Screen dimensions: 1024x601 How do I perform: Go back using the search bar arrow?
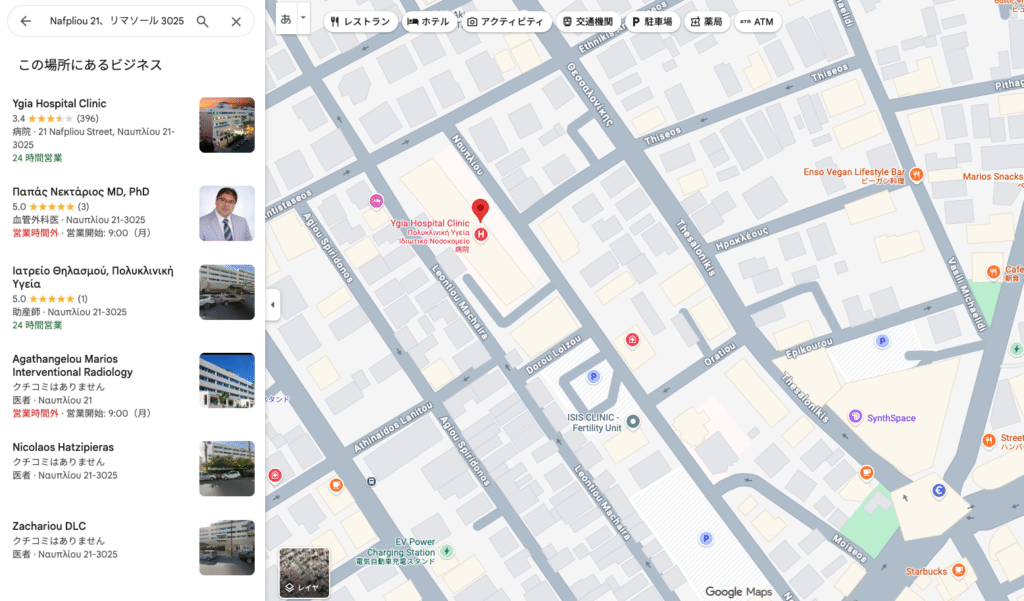click(x=25, y=22)
